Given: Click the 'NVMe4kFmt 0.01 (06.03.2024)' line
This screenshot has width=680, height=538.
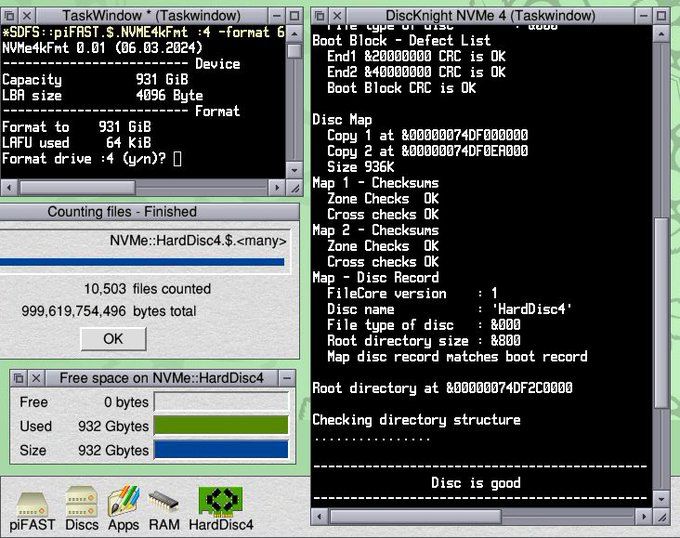Looking at the screenshot, I should pyautogui.click(x=102, y=48).
